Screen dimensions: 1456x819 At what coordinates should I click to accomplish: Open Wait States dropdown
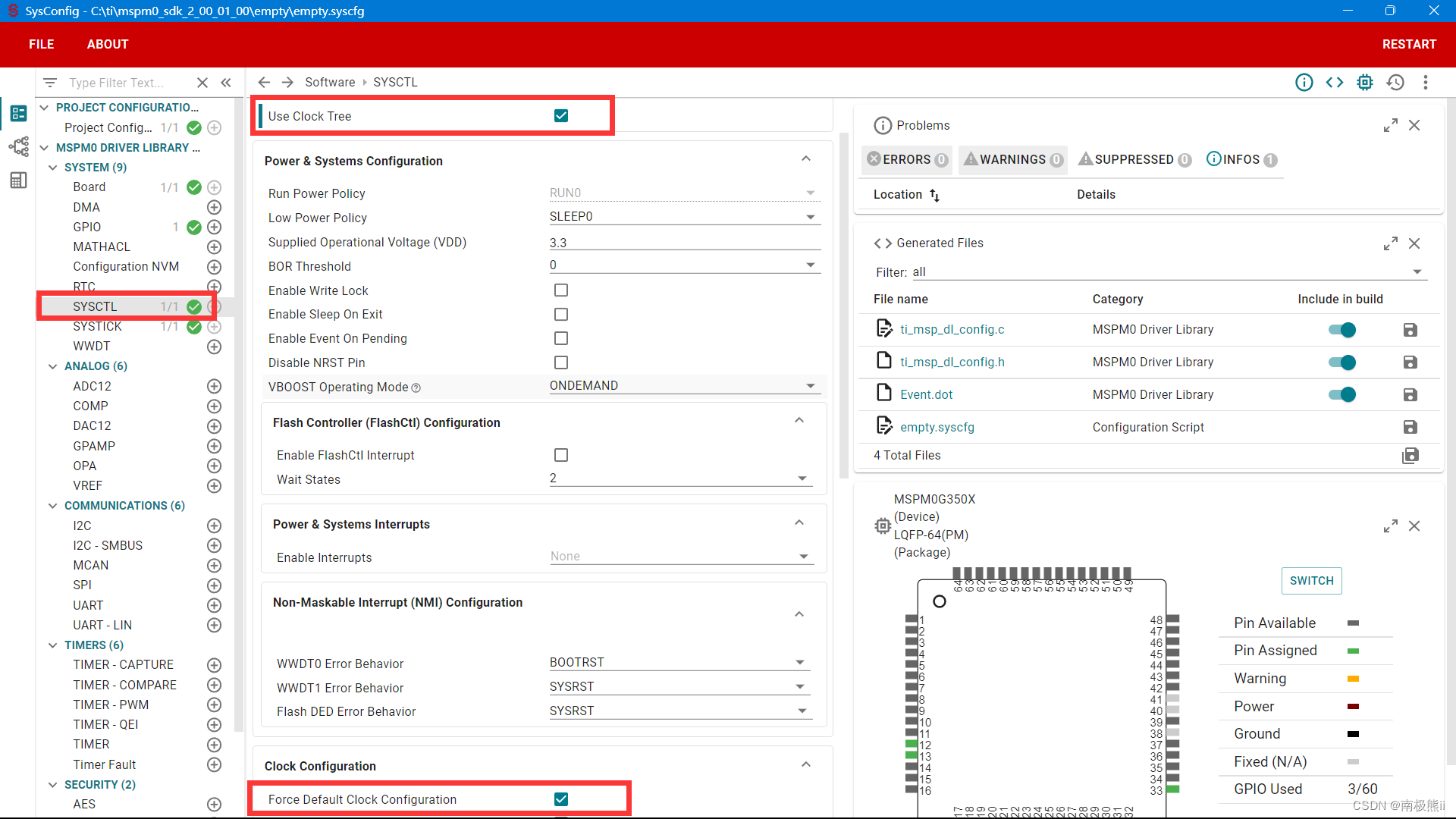click(x=679, y=479)
